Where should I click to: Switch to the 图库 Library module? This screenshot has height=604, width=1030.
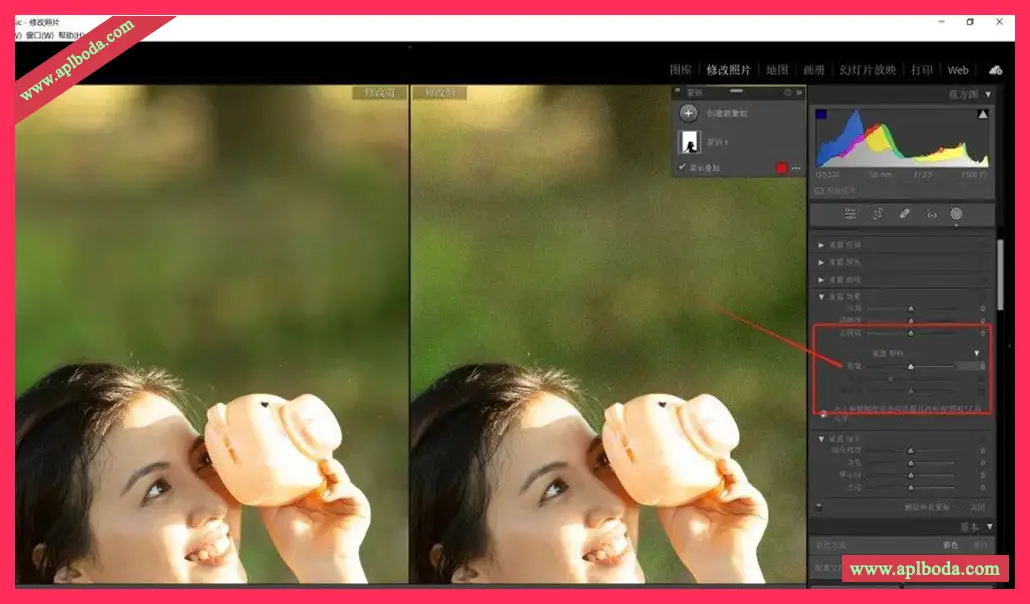[x=680, y=70]
